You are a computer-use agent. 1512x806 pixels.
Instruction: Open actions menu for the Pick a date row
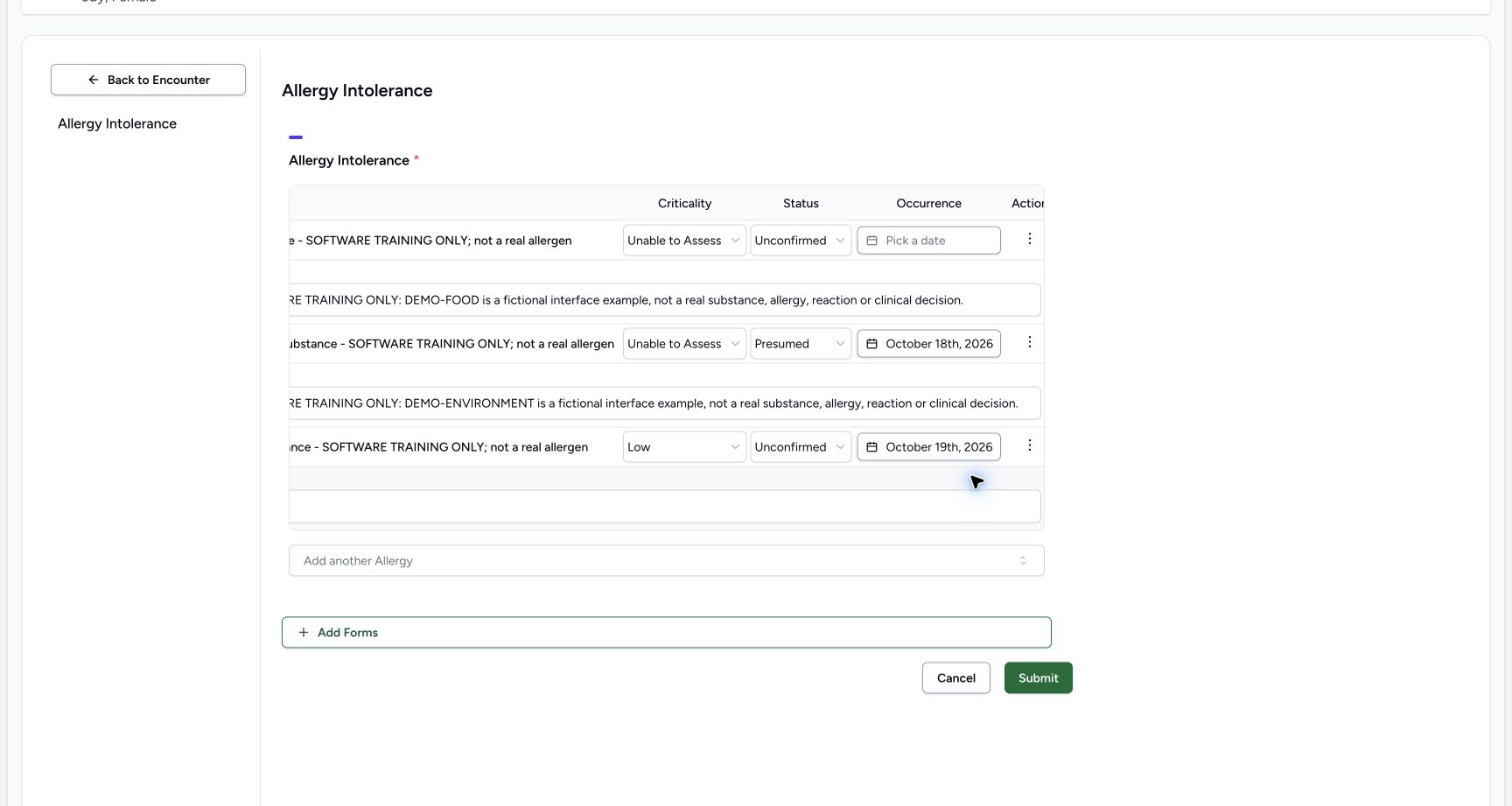click(x=1029, y=239)
